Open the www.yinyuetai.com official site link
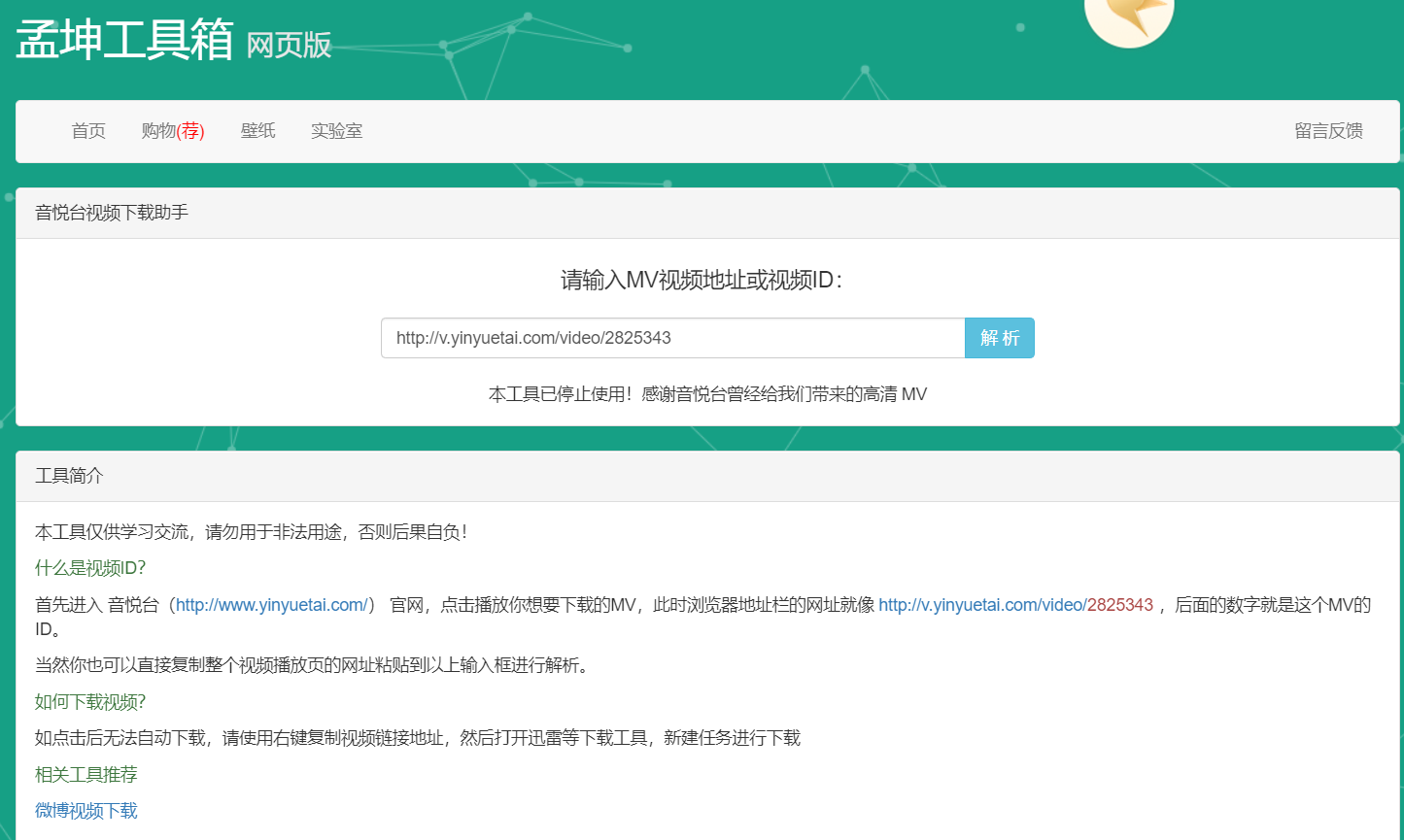The height and width of the screenshot is (840, 1404). click(271, 605)
